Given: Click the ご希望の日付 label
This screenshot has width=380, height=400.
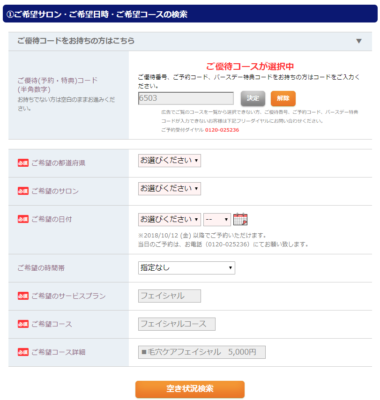Looking at the screenshot, I should [52, 219].
